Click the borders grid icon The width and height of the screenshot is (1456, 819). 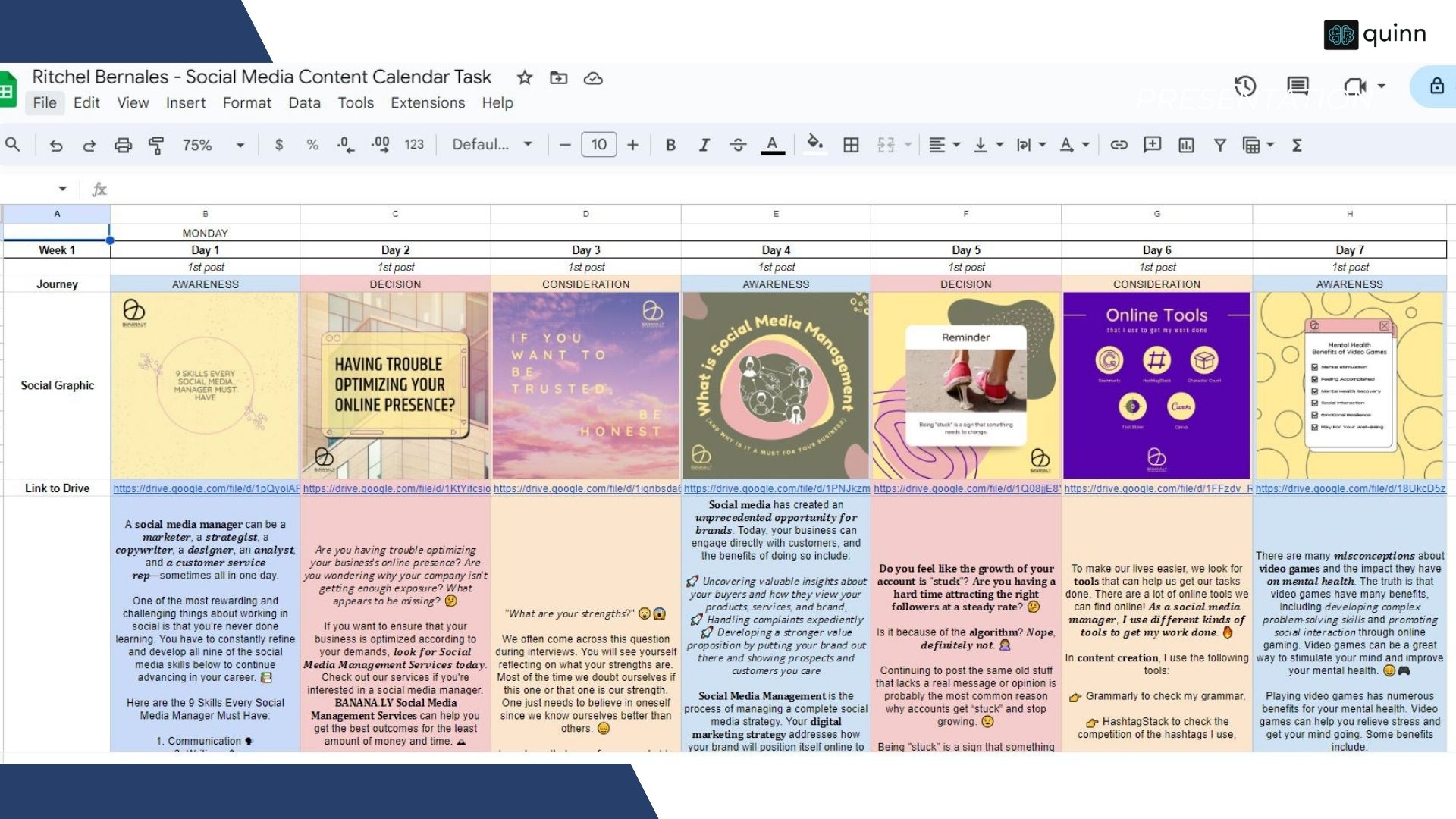[x=851, y=145]
